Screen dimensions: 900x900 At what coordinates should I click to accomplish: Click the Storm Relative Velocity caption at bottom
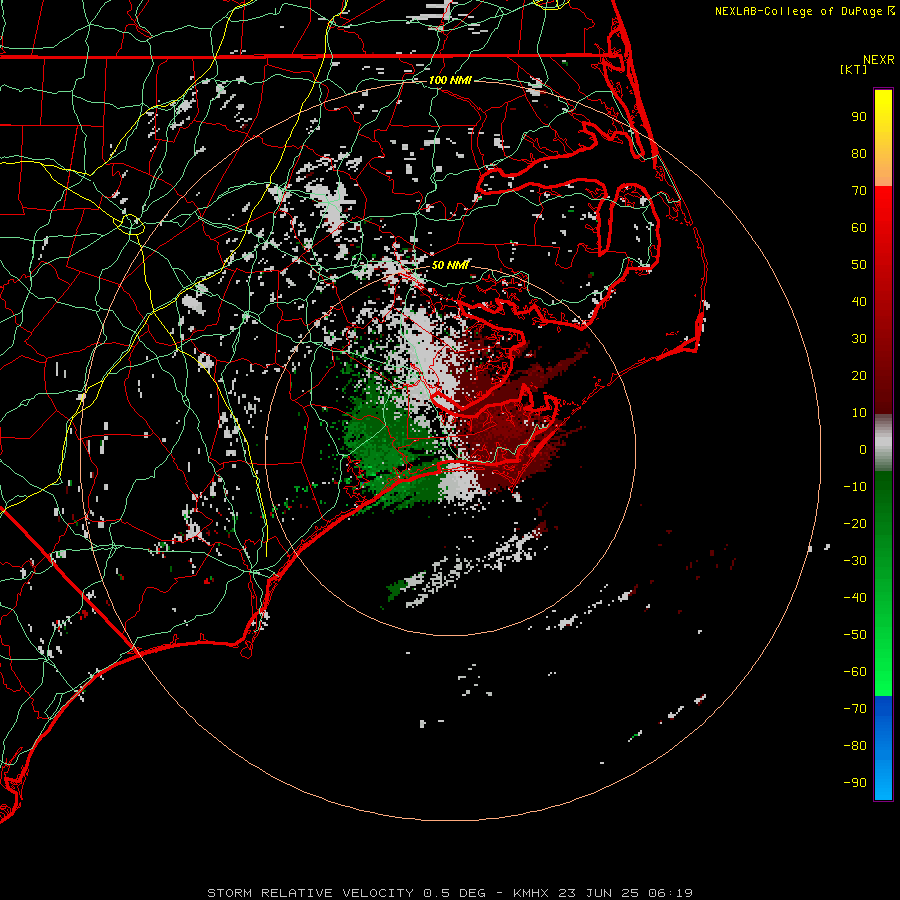450,893
